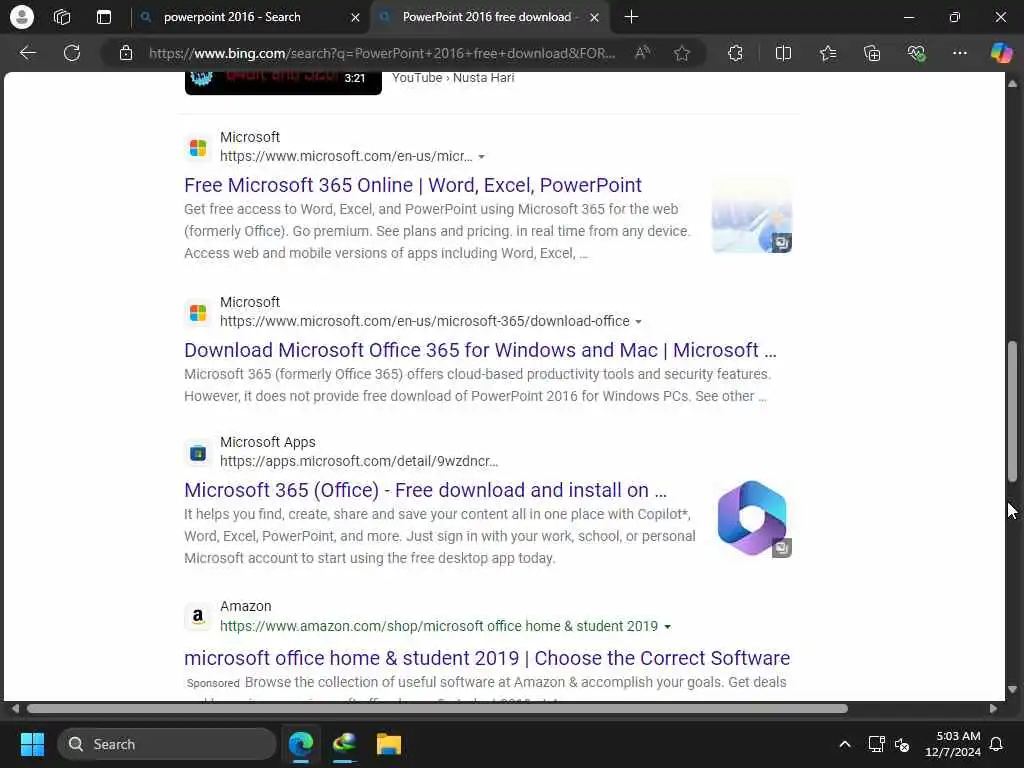The width and height of the screenshot is (1024, 768).
Task: Toggle the Split screen icon
Action: click(x=783, y=53)
